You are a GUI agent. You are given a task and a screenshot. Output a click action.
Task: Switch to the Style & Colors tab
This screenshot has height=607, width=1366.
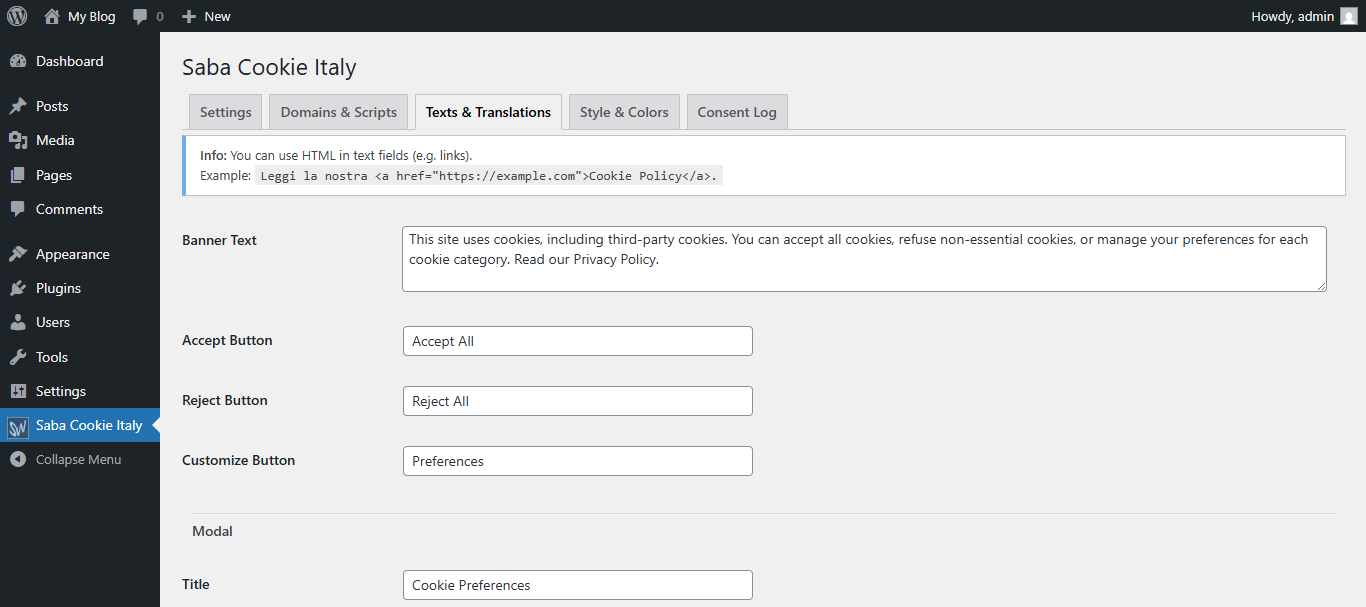(623, 111)
